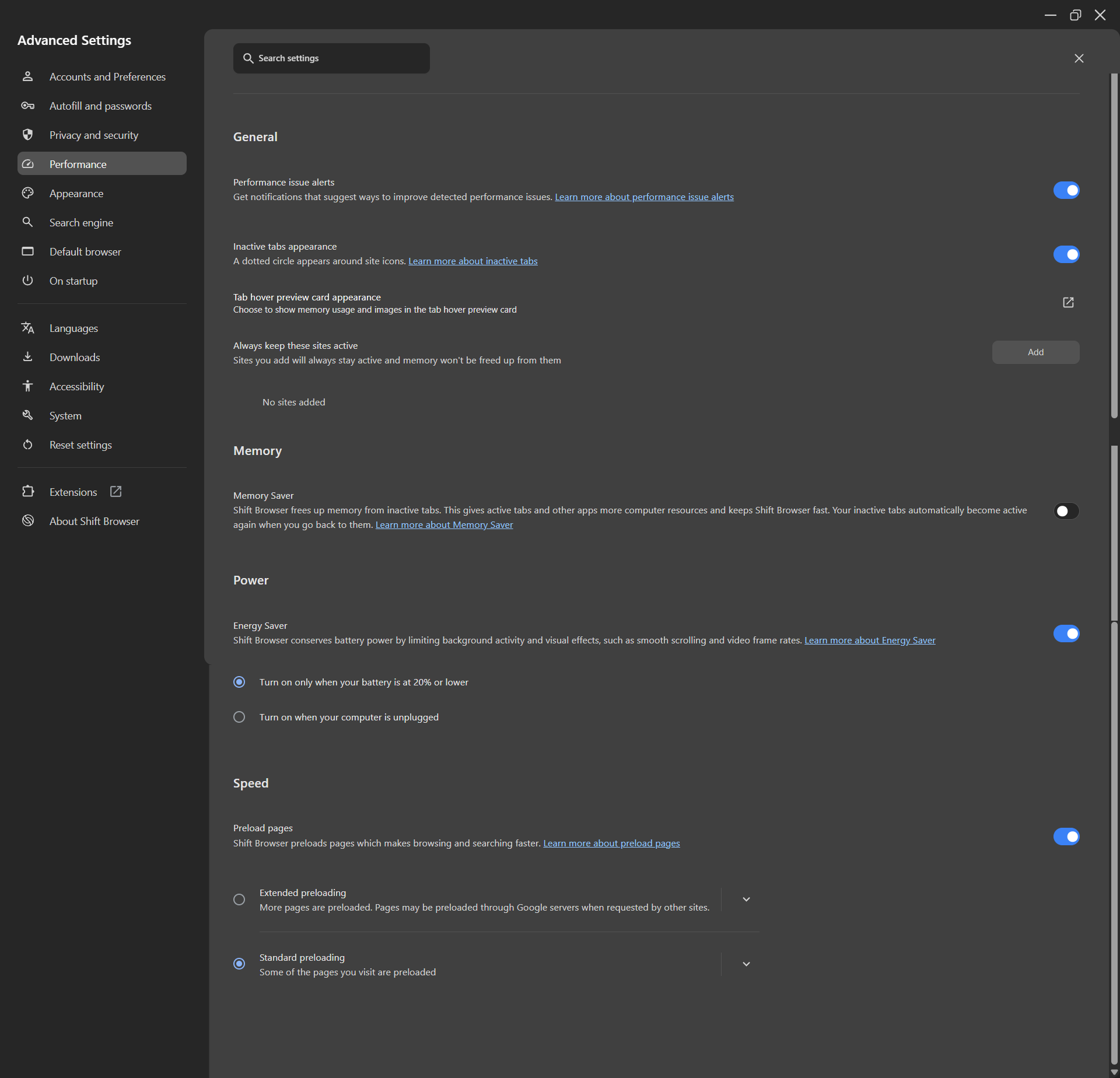Screen dimensions: 1120x1078
Task: Go to Autofill and passwords section
Action: [x=102, y=106]
